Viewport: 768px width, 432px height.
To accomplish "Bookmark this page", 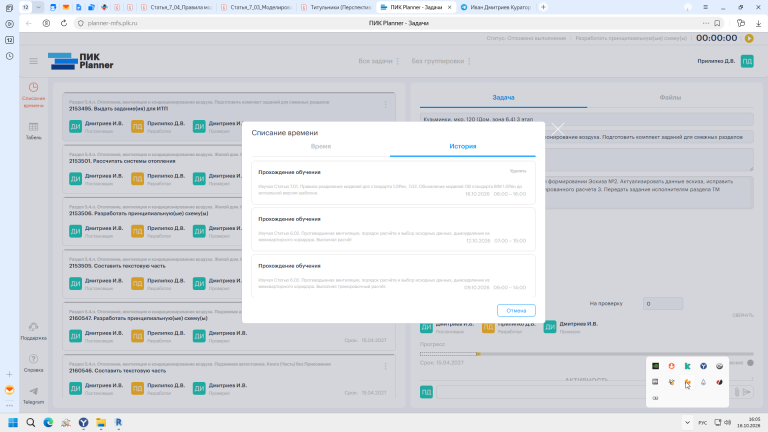I will [x=717, y=23].
